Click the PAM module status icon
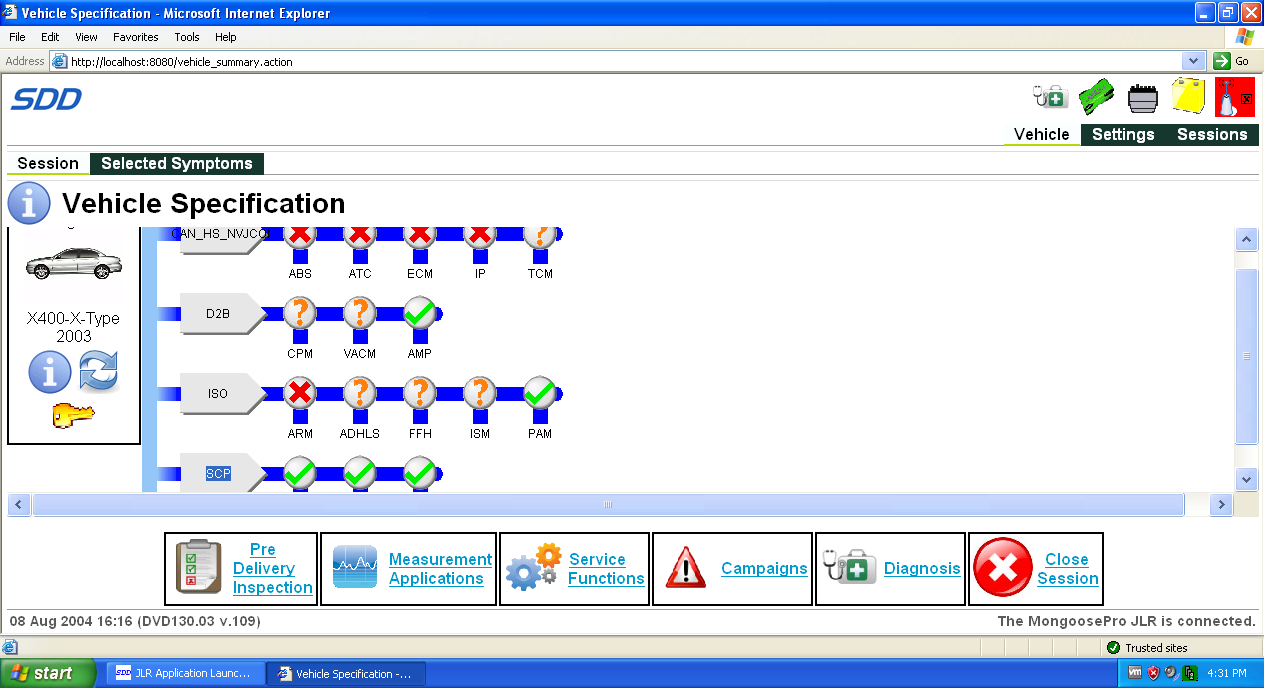 (540, 393)
